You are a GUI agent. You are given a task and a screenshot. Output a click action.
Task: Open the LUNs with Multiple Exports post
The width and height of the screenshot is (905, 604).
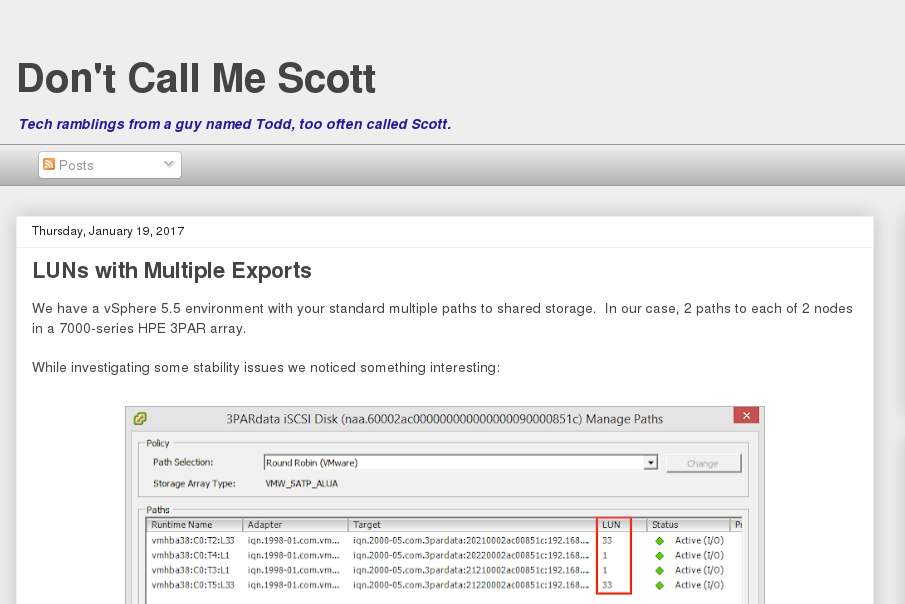click(x=172, y=270)
